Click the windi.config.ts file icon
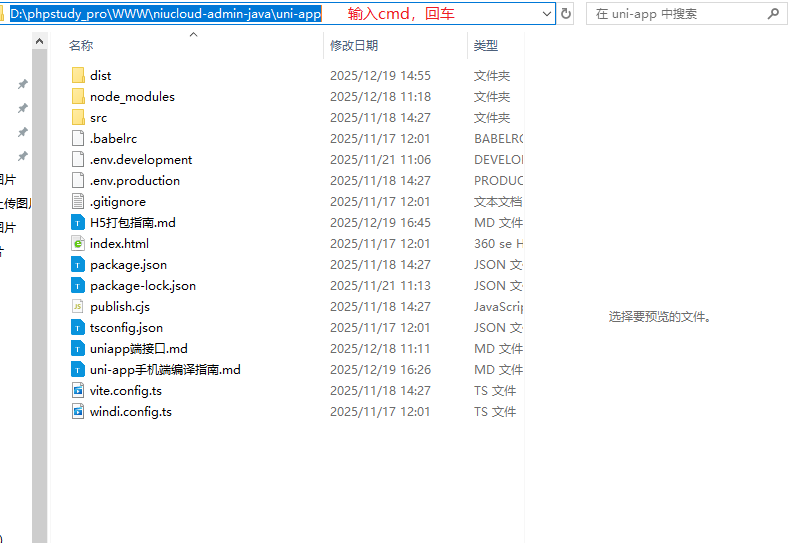 pyautogui.click(x=78, y=412)
